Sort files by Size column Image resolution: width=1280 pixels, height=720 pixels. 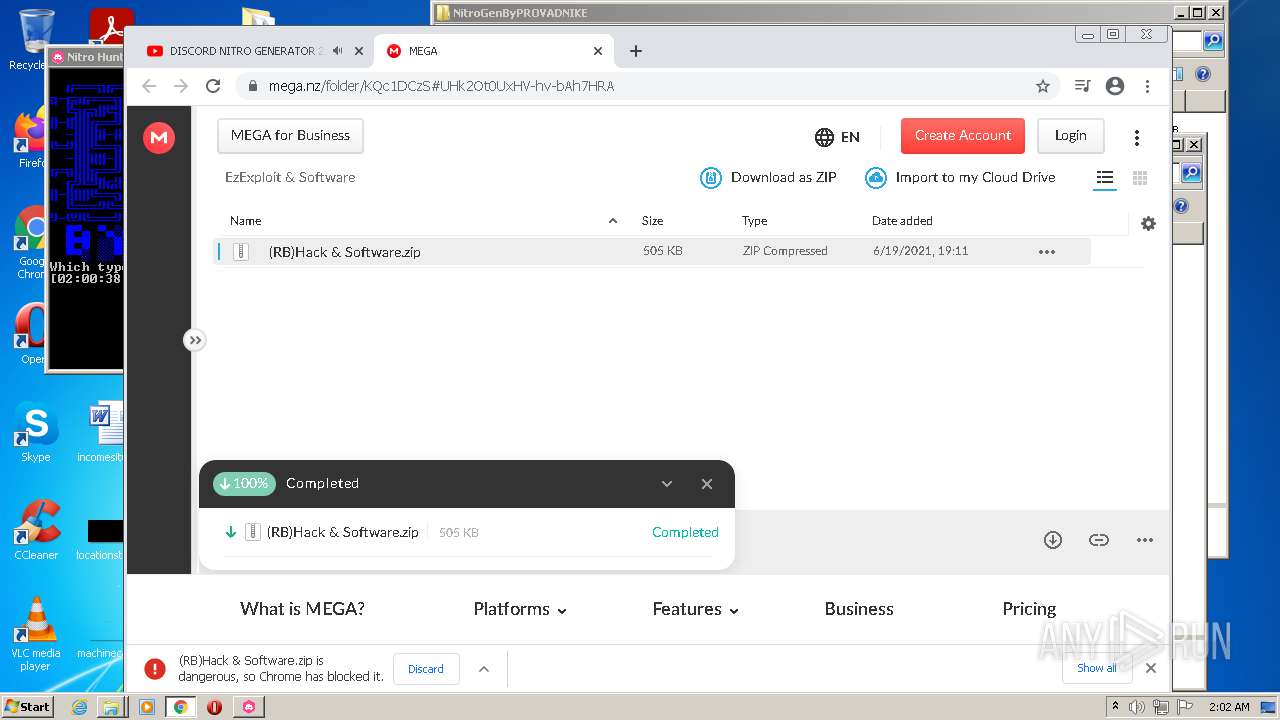652,221
